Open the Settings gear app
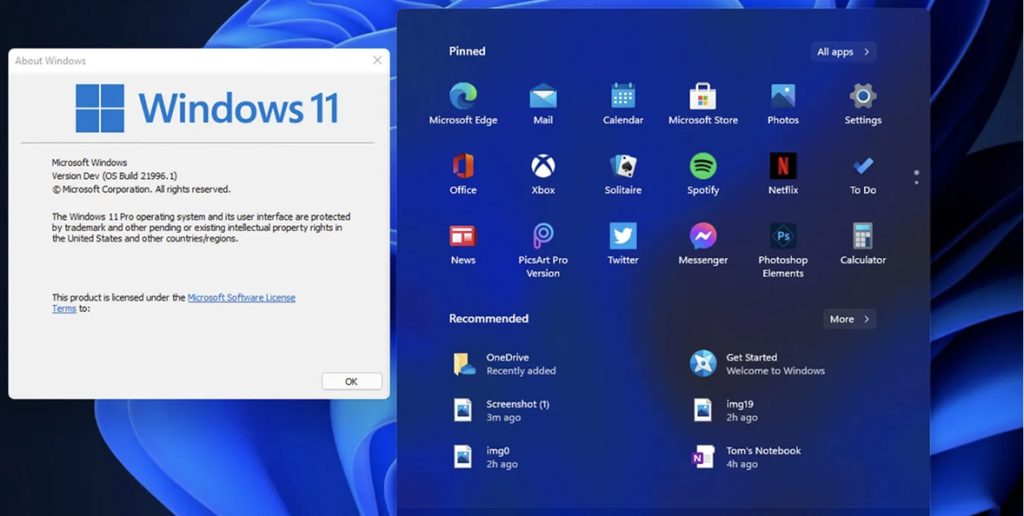The width and height of the screenshot is (1024, 516). [863, 103]
